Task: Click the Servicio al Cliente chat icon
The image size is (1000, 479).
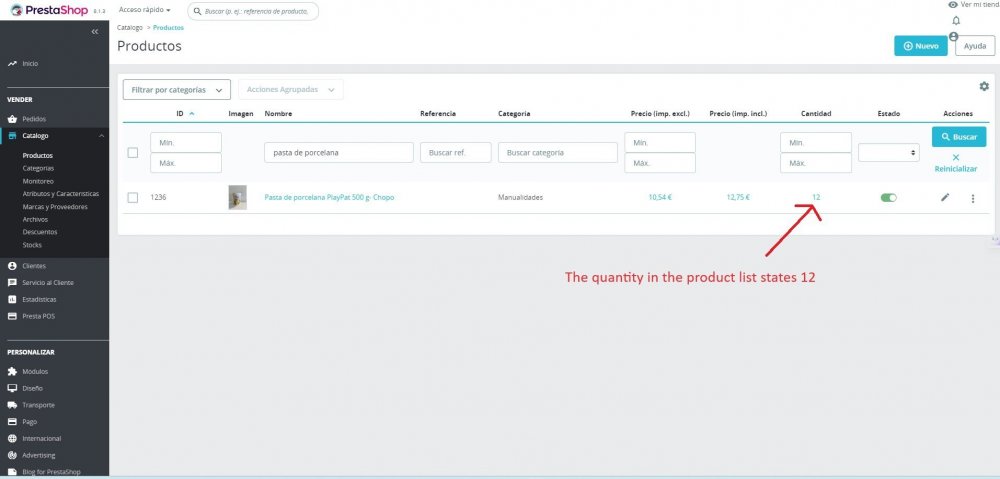Action: pyautogui.click(x=12, y=283)
